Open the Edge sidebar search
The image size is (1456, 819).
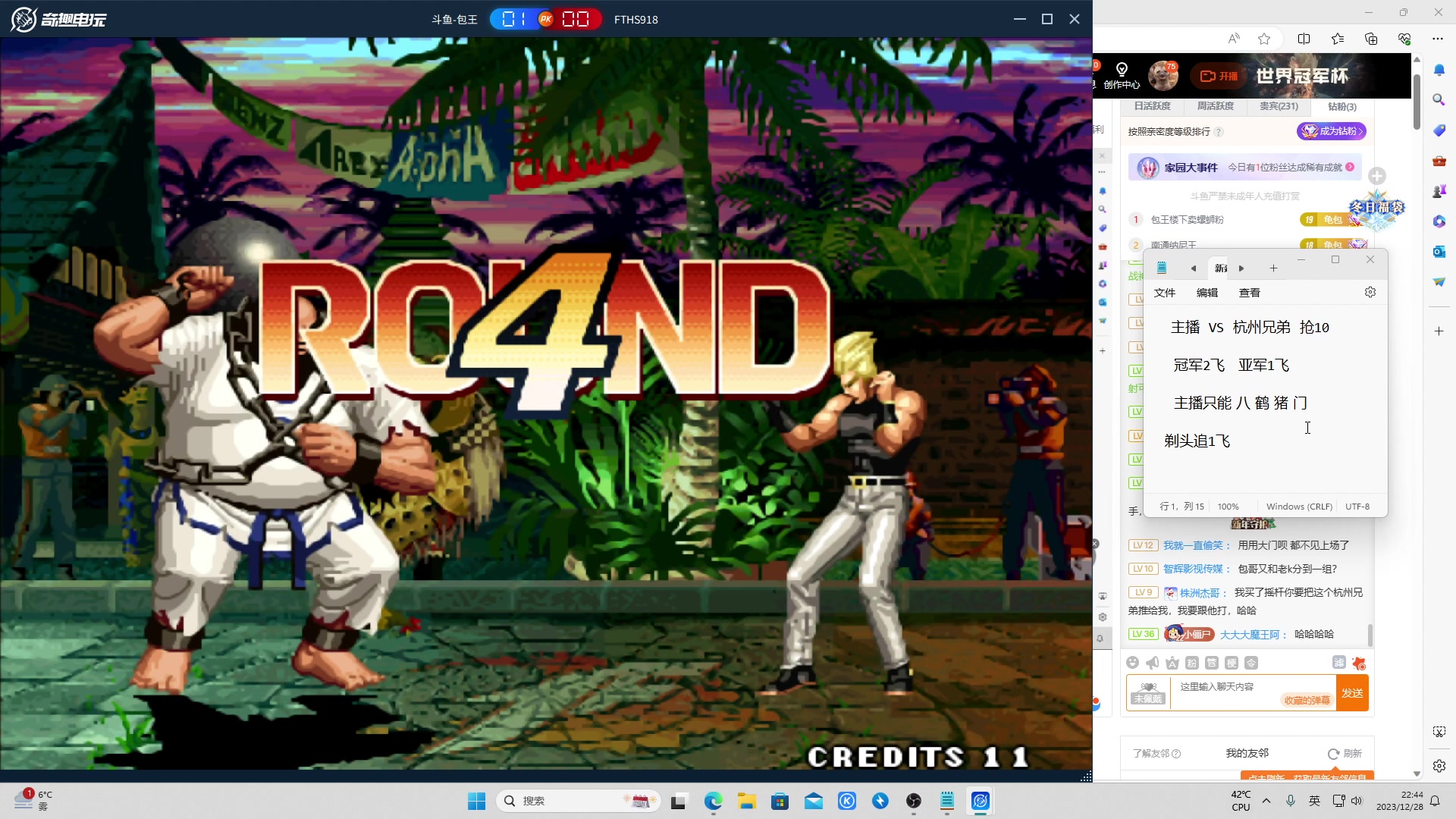point(1439,100)
